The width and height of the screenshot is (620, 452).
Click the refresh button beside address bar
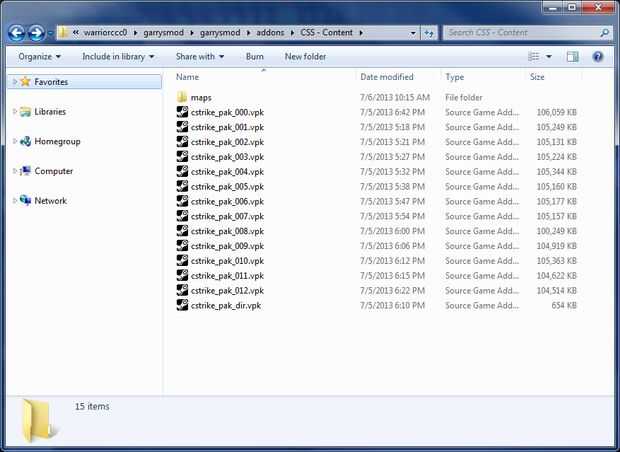(429, 33)
